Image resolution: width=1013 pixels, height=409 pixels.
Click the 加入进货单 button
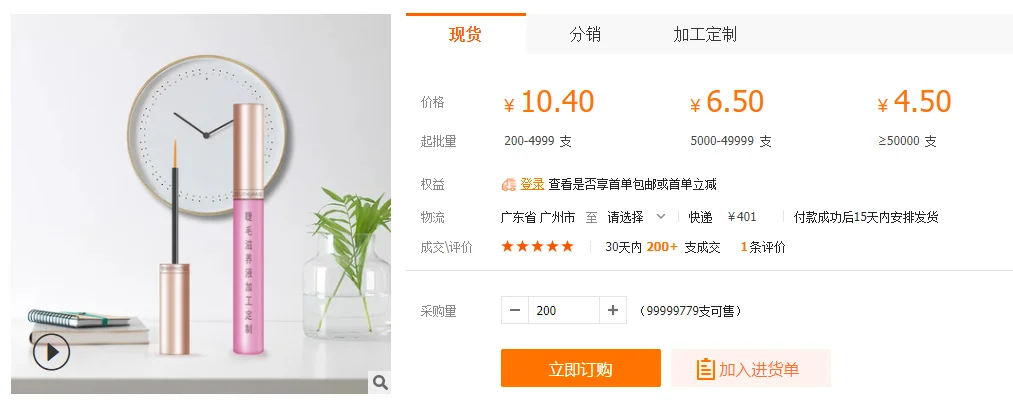[x=751, y=368]
